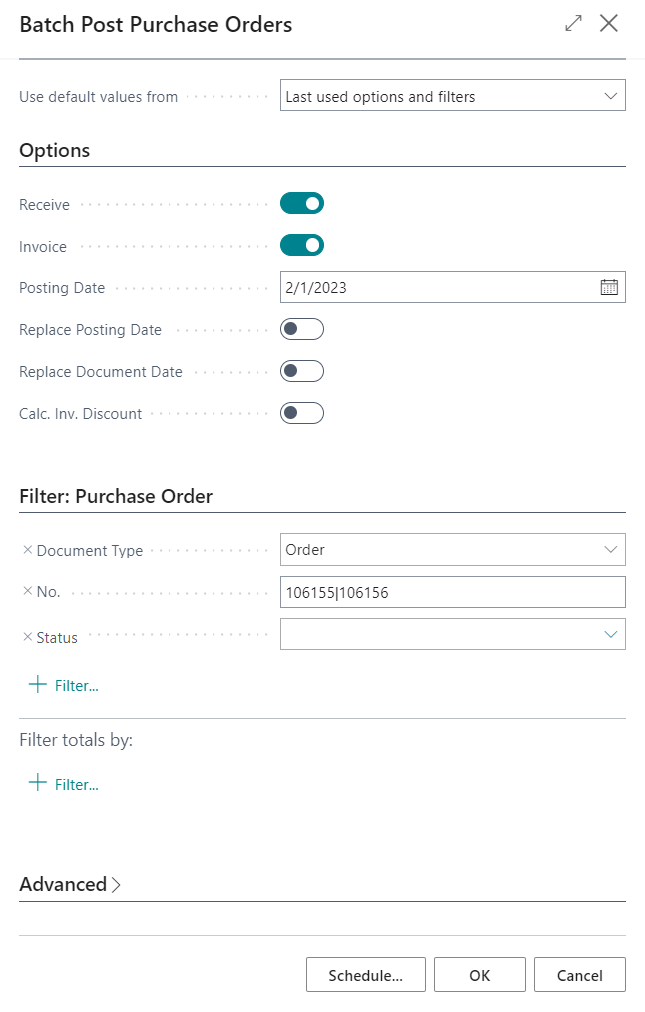Viewport: 645px width, 1012px height.
Task: Enable Replace Posting Date
Action: point(302,329)
